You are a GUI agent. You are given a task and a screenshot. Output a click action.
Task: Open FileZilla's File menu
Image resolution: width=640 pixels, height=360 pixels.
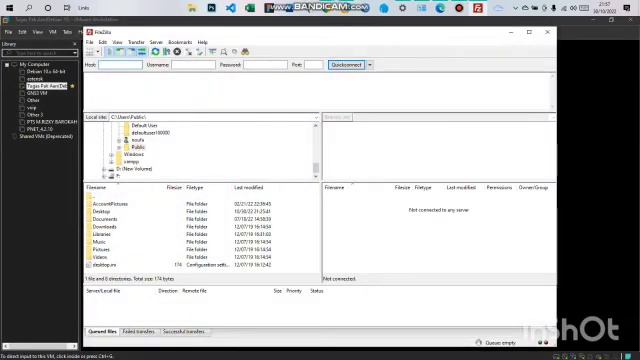point(89,42)
